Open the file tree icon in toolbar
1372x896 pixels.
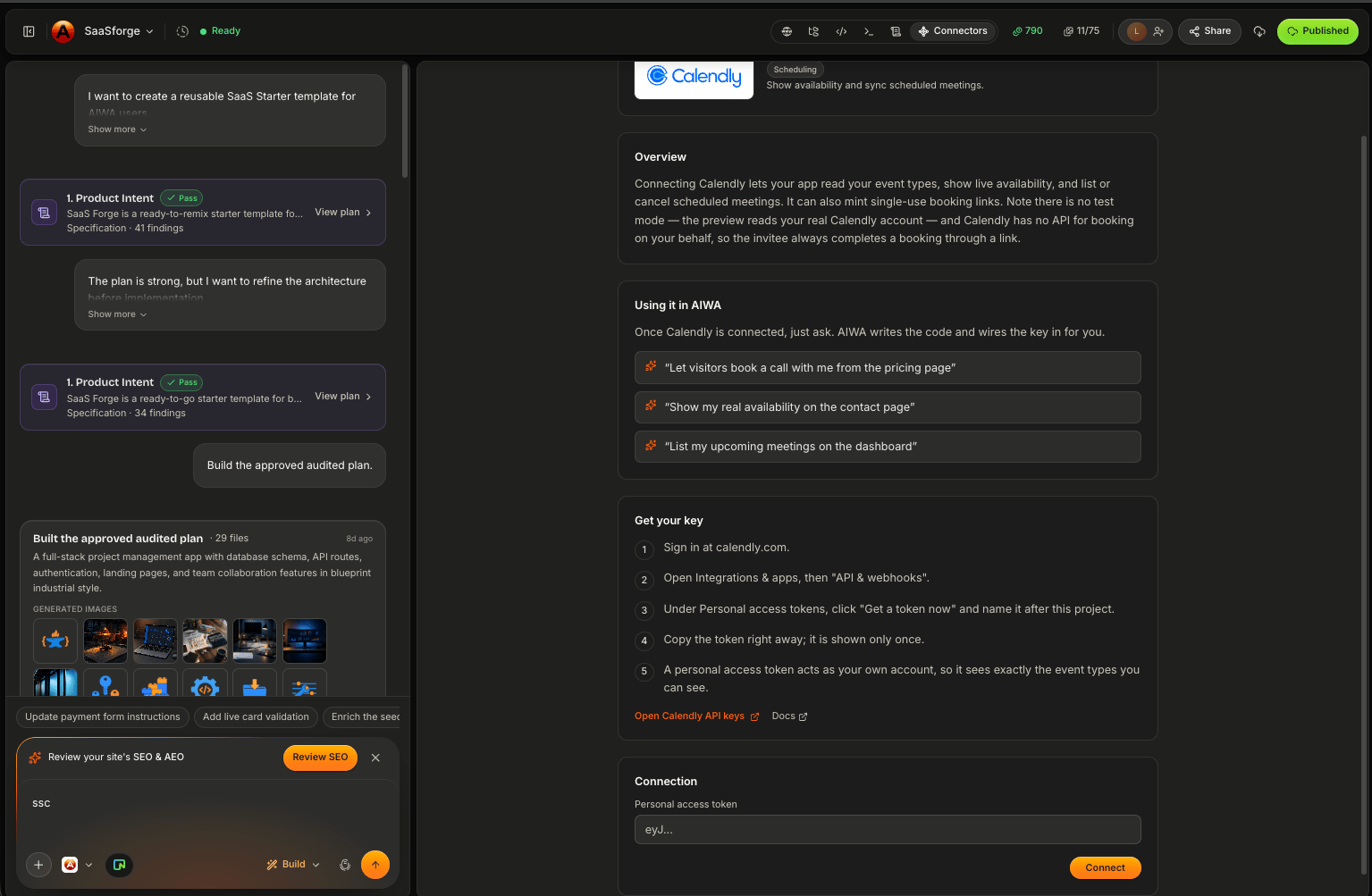(x=813, y=31)
